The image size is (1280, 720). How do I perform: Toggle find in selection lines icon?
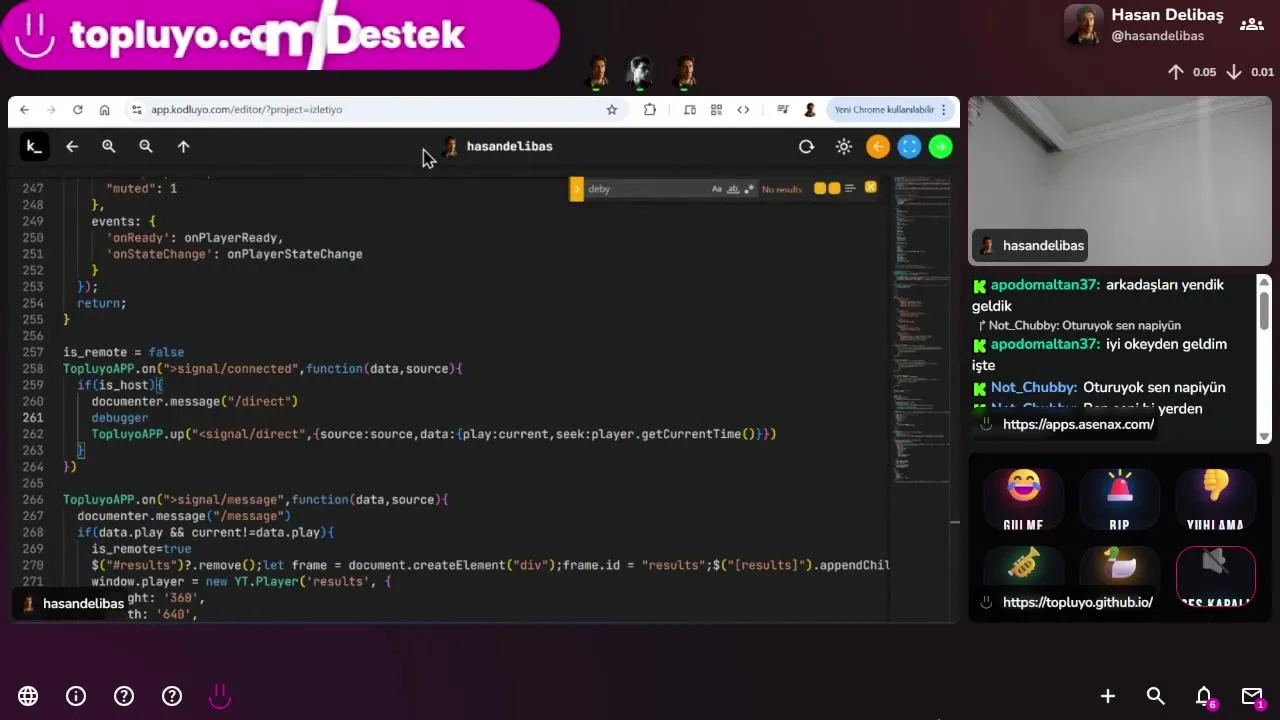[851, 188]
